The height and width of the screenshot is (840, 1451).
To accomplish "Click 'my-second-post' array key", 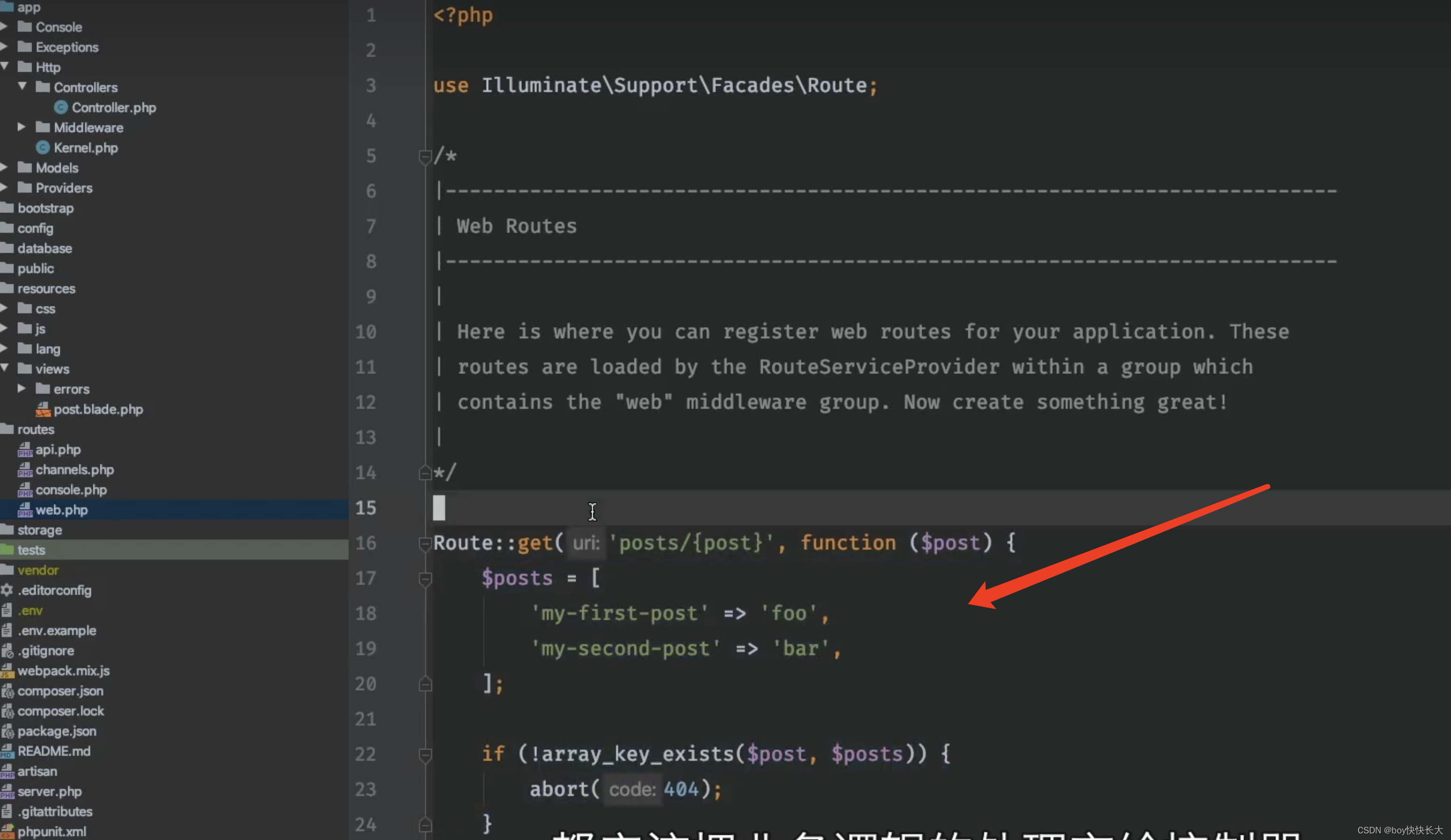I will (625, 649).
